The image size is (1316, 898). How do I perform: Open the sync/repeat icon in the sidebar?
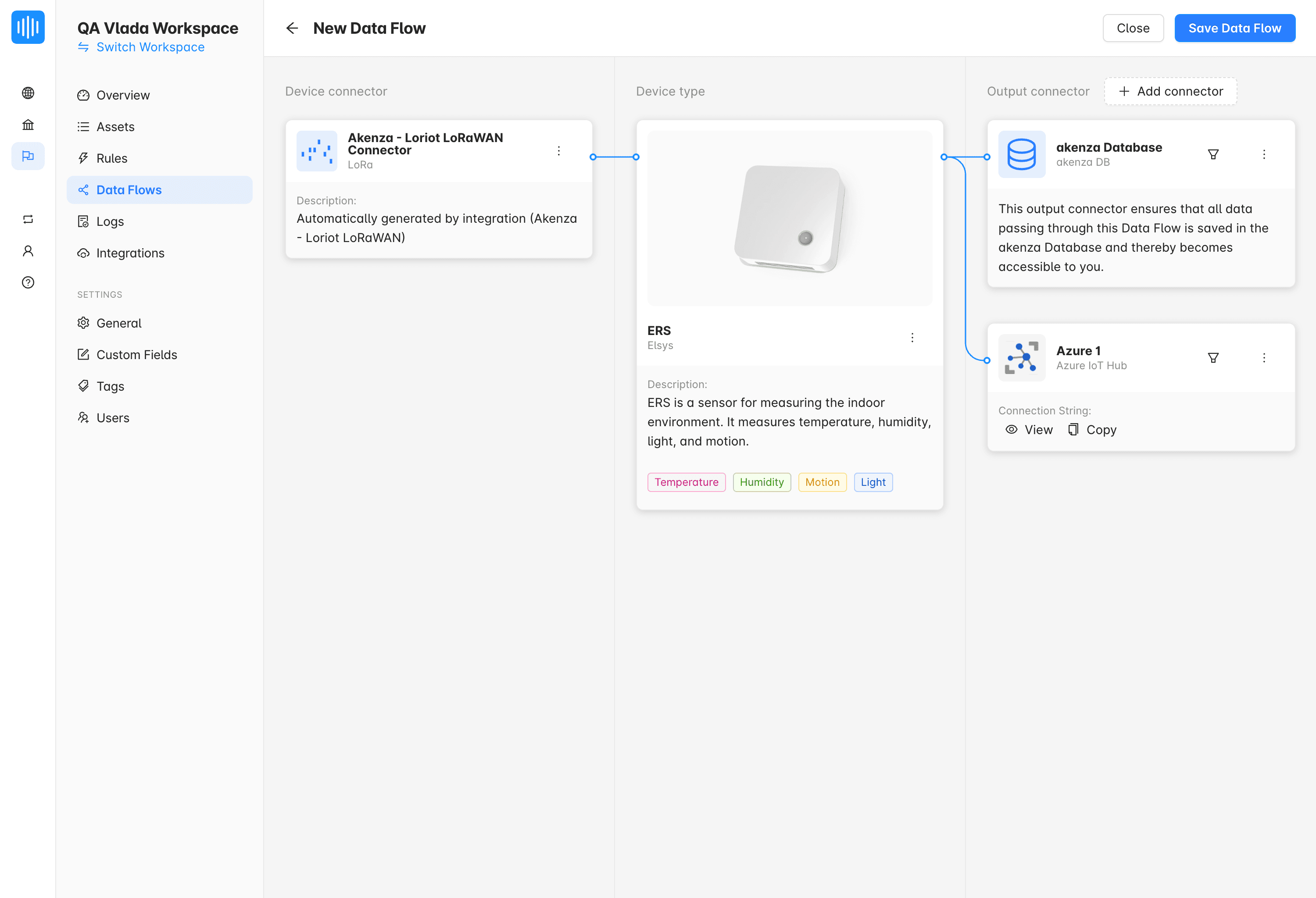pos(28,219)
